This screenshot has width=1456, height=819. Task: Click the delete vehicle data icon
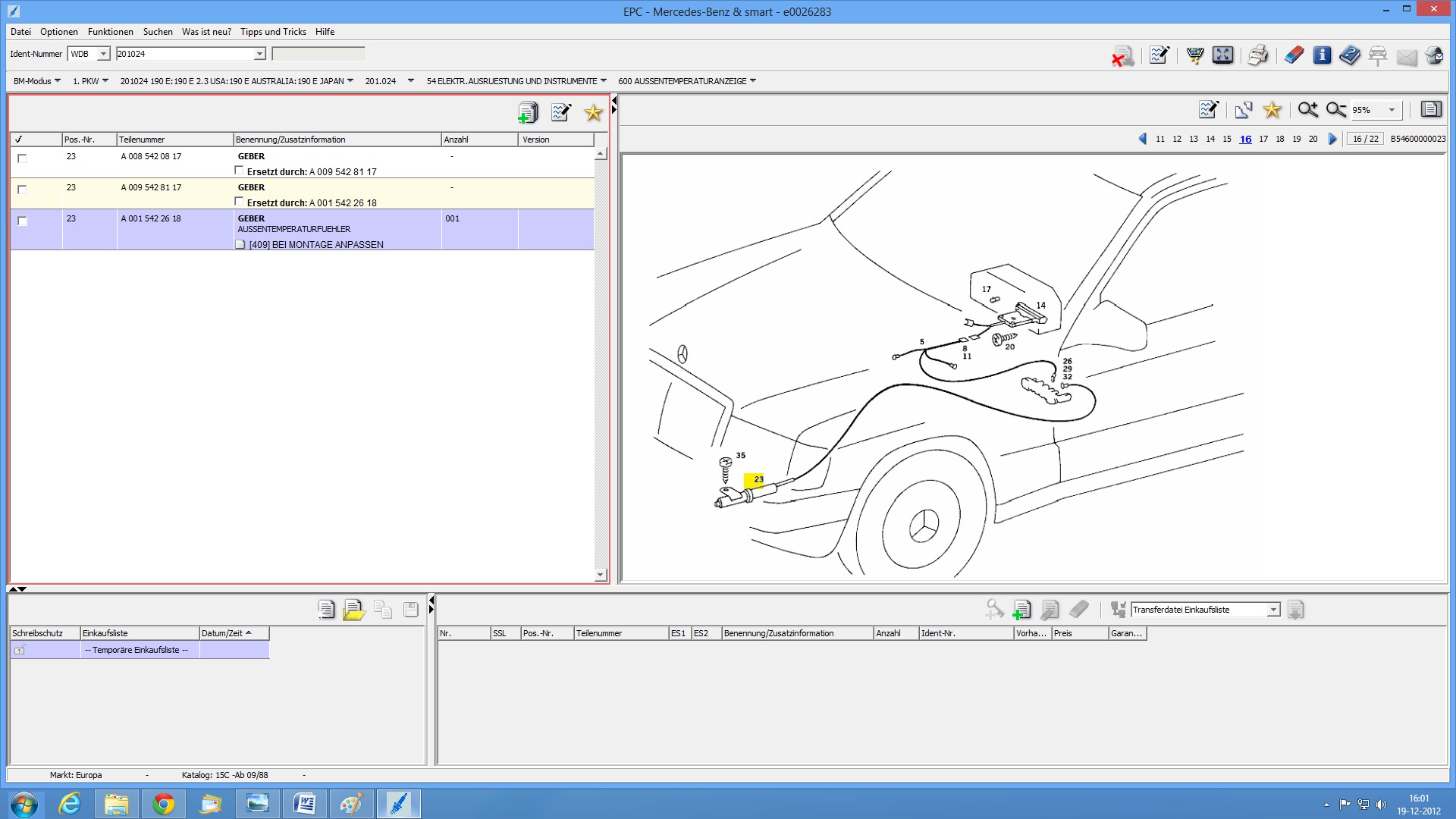coord(1122,55)
